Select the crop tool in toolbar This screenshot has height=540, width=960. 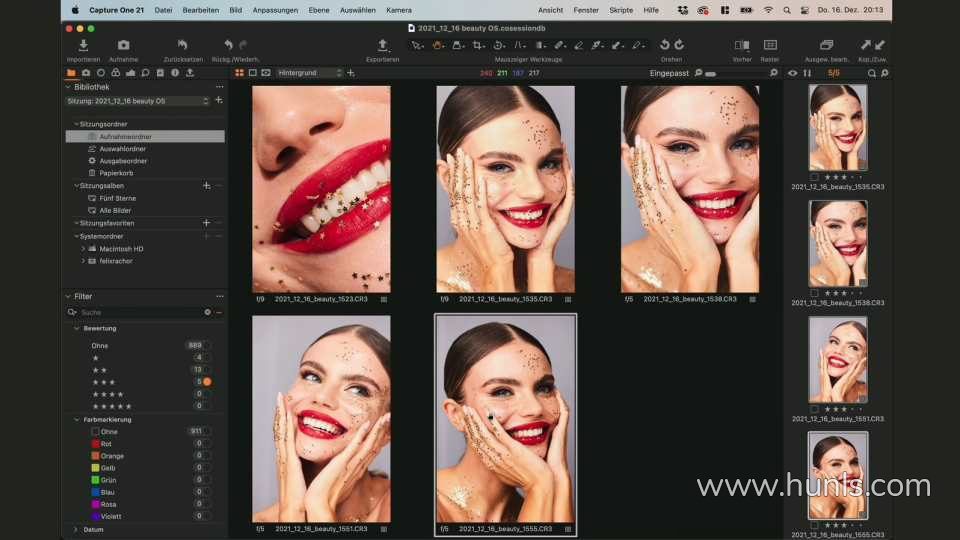tap(478, 45)
